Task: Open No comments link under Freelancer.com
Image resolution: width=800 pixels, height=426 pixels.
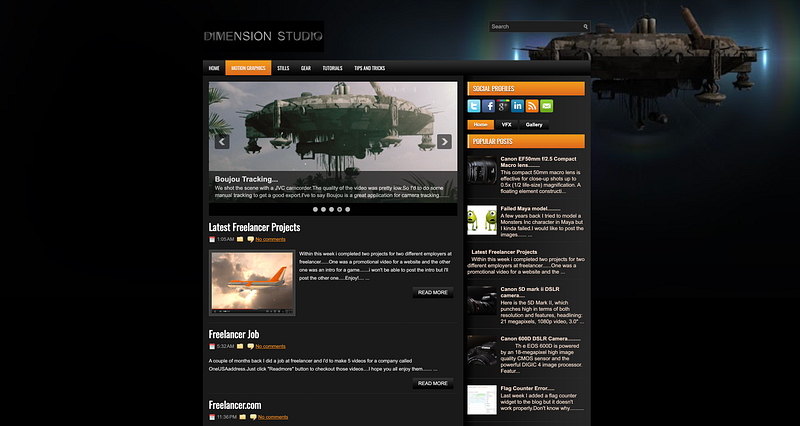Action: [273, 417]
